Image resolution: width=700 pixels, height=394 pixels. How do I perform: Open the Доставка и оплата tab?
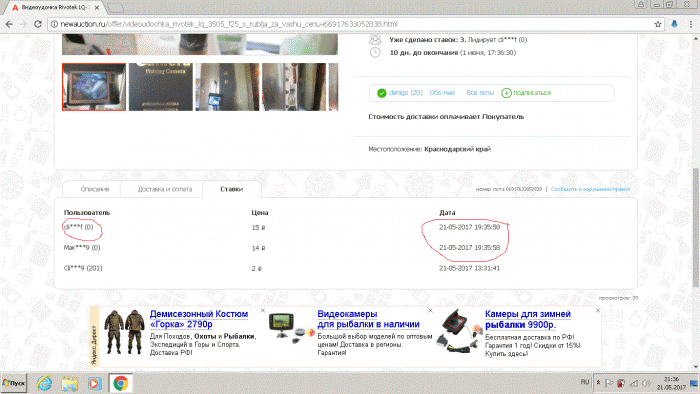tap(165, 189)
